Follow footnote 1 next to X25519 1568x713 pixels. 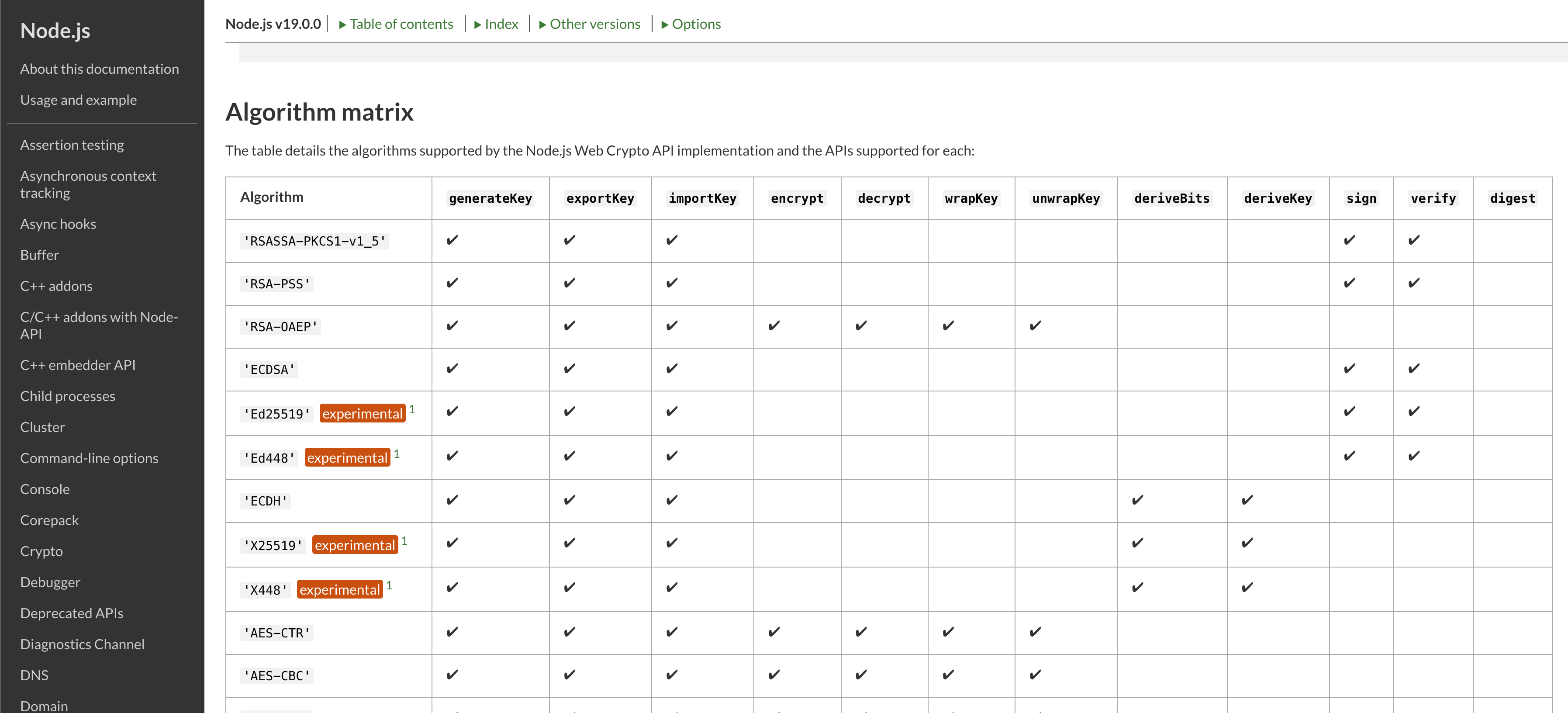click(x=404, y=541)
